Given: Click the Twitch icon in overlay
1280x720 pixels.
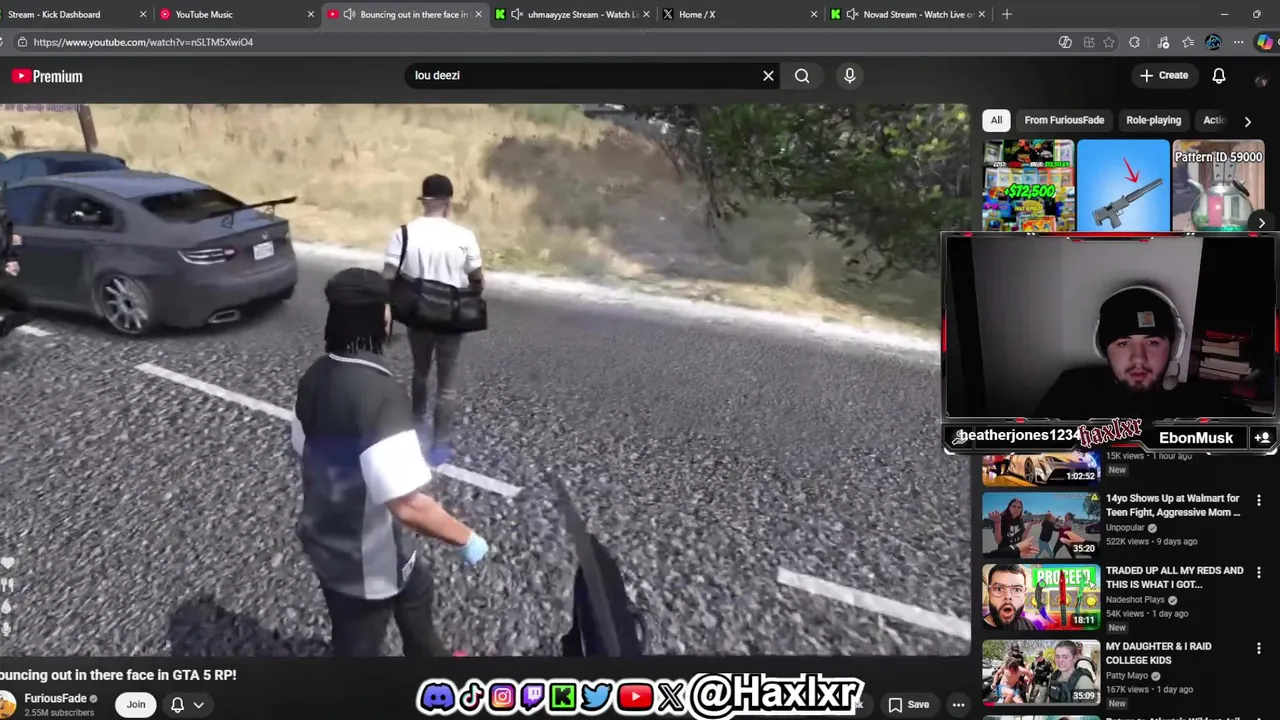Looking at the screenshot, I should tap(532, 696).
